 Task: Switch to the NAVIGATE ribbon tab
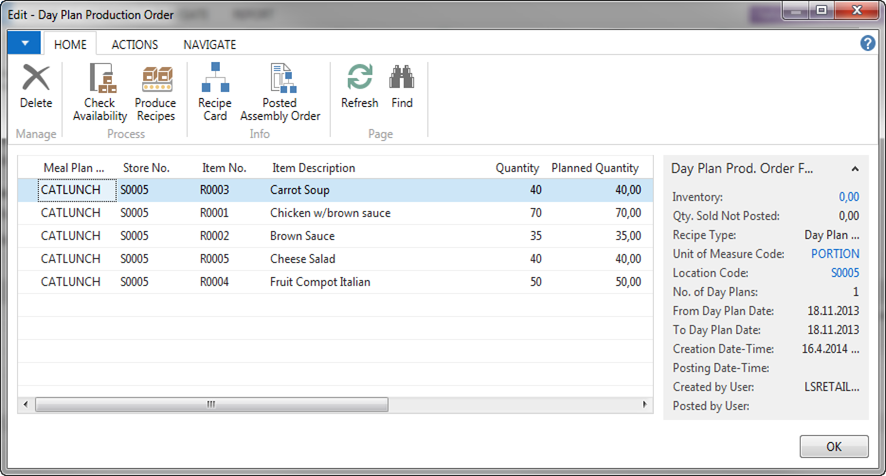point(210,45)
